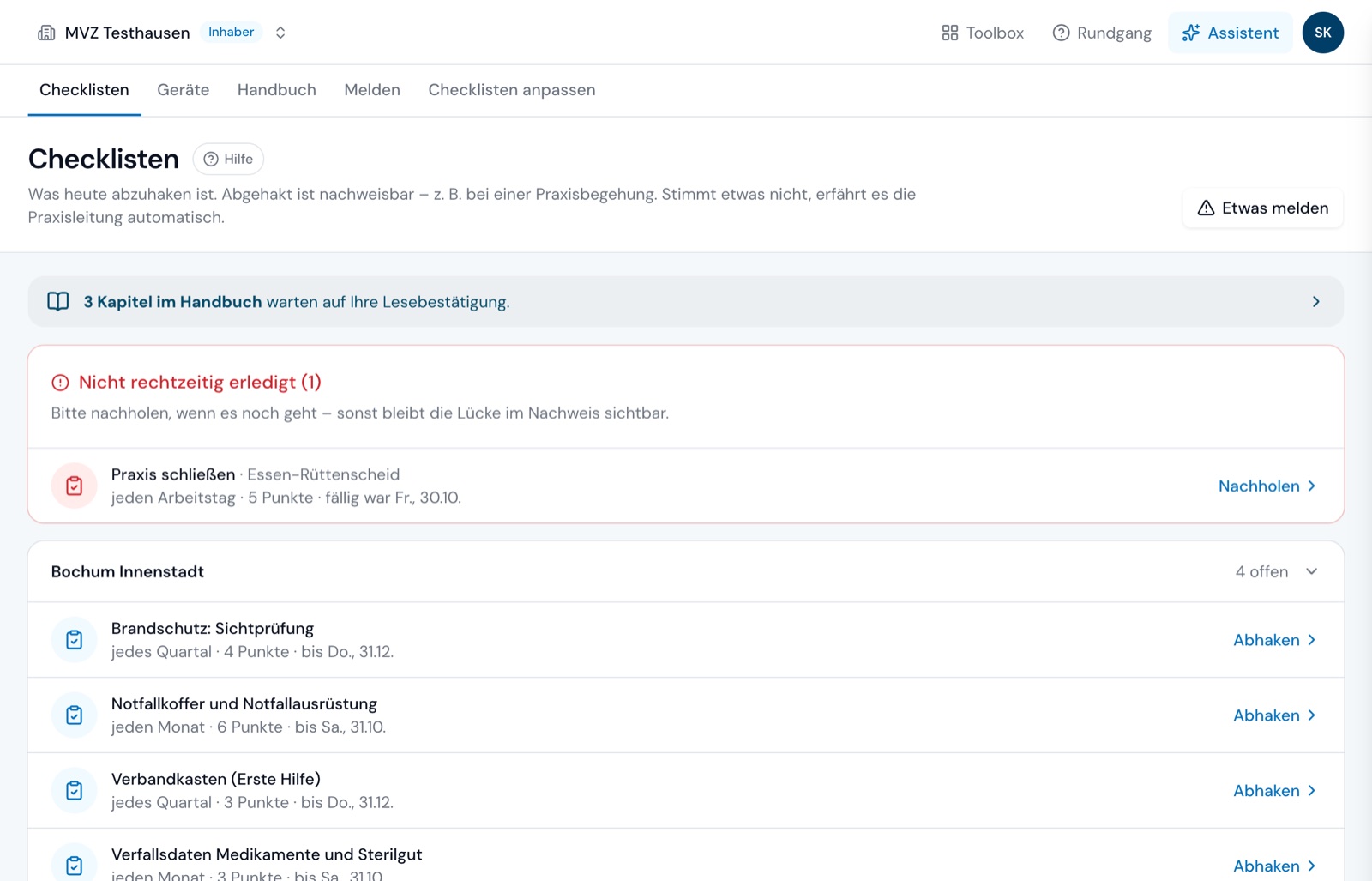Click Abhaken for Notfallkoffer und Notfallausrüstung
The height and width of the screenshot is (881, 1372).
1274,715
